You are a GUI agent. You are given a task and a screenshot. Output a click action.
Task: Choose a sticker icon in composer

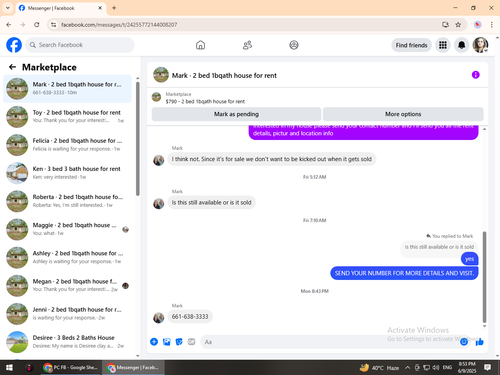179,342
